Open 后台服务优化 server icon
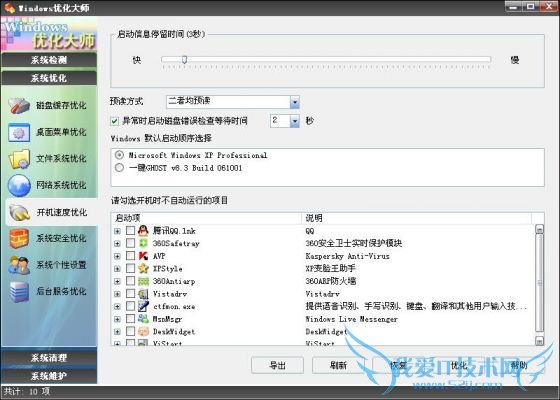The image size is (560, 400). 19,291
